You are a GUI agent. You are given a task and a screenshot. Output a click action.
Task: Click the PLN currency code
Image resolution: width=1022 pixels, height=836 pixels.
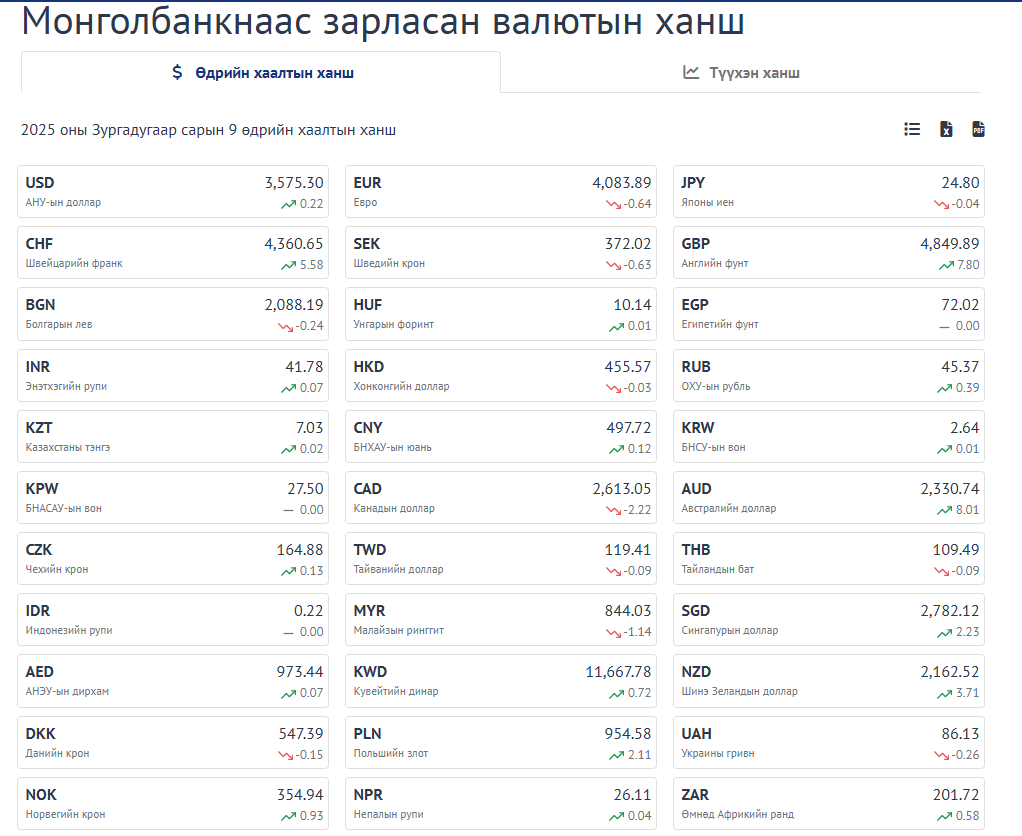[x=367, y=734]
